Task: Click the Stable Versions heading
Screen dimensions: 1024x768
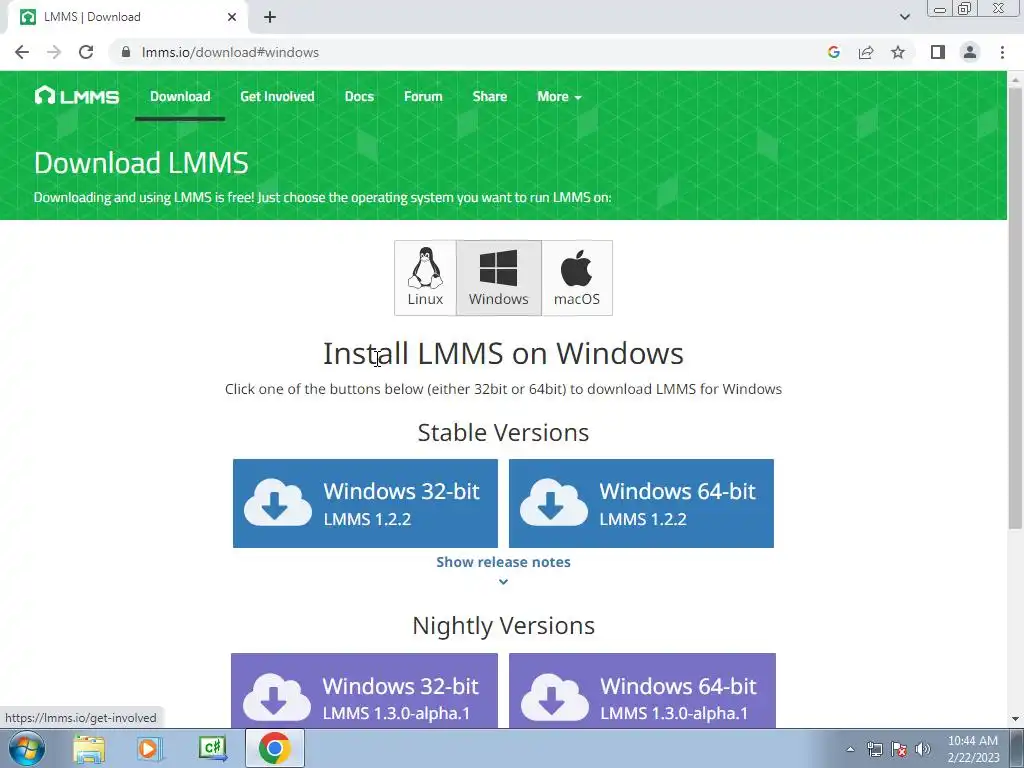Action: pos(503,432)
